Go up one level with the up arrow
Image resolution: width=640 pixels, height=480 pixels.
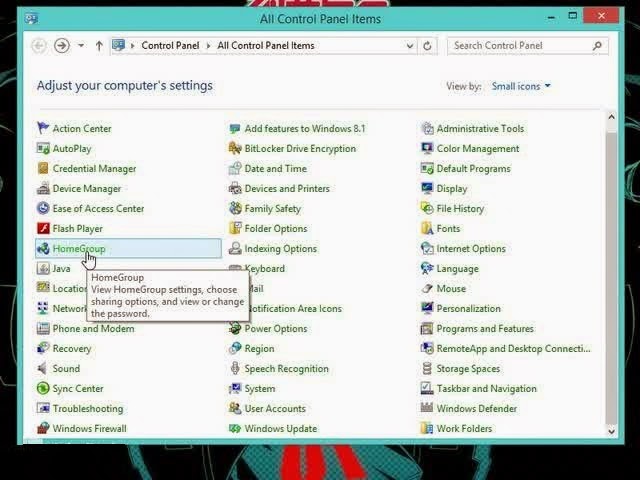[x=99, y=46]
